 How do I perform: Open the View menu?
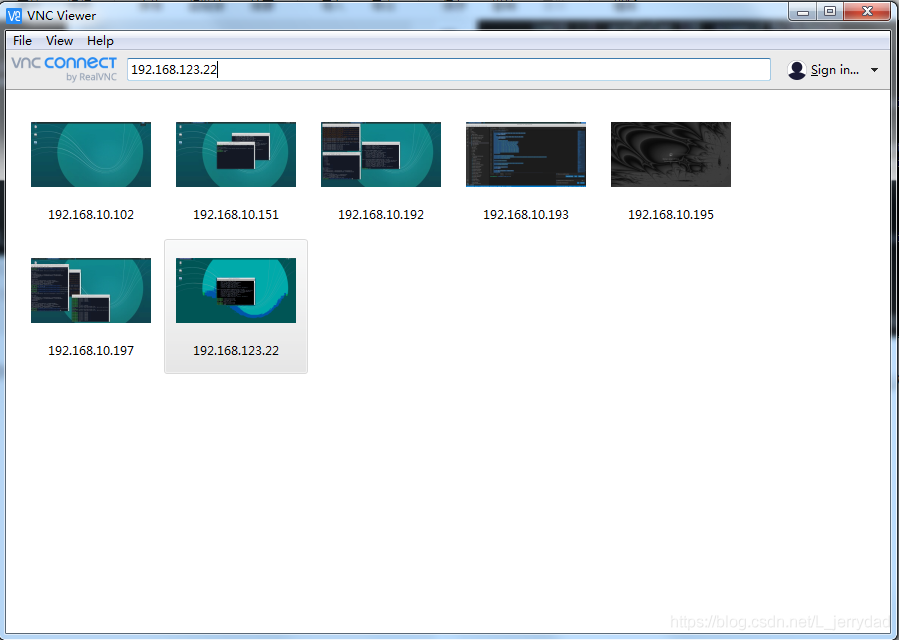(x=59, y=41)
